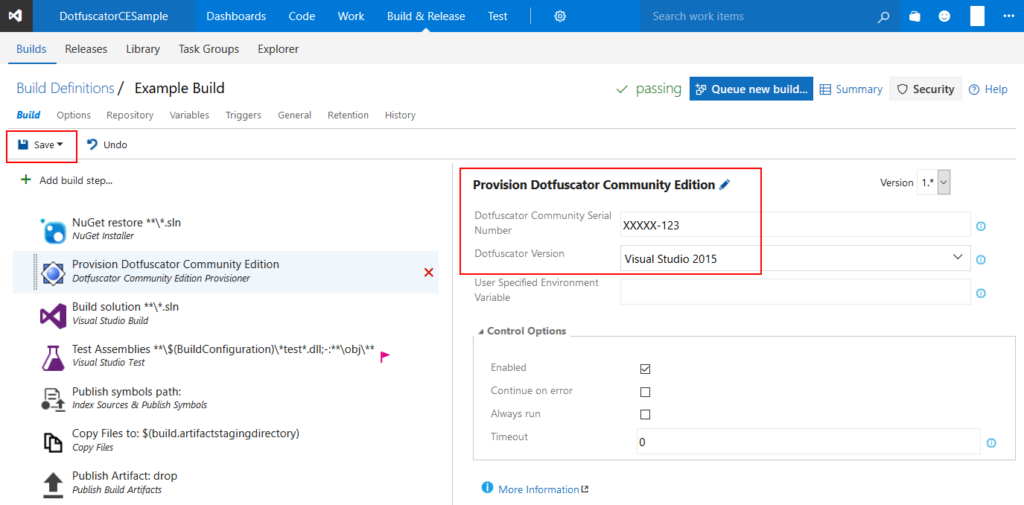
Task: Open the settings gear icon
Action: (560, 16)
